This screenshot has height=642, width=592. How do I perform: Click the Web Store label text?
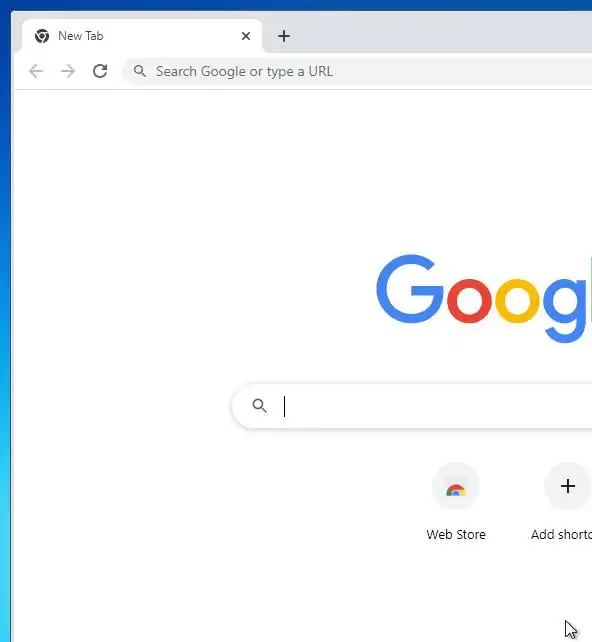456,535
